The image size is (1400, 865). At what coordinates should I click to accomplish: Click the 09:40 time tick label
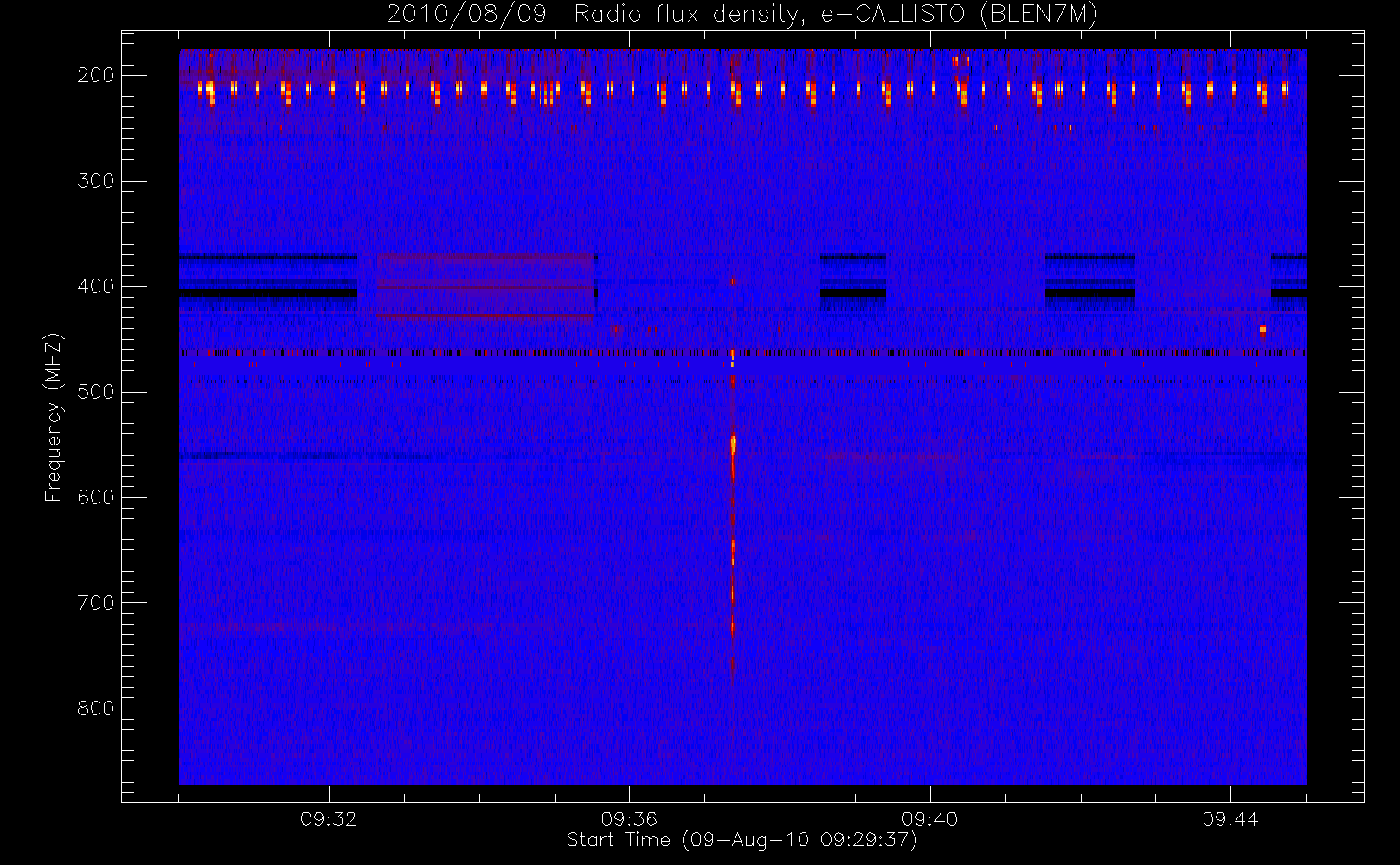pos(929,819)
